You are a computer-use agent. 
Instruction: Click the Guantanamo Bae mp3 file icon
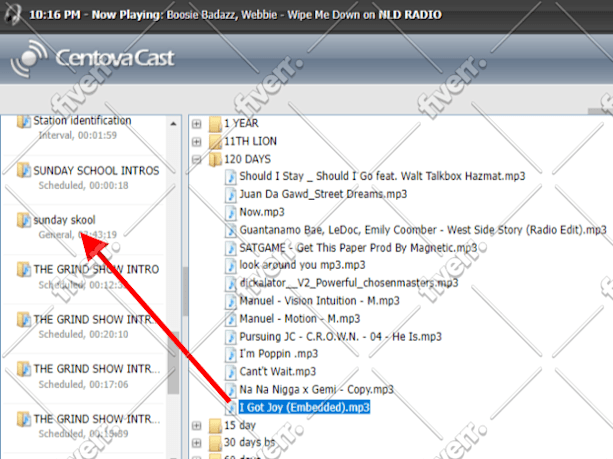tap(231, 230)
